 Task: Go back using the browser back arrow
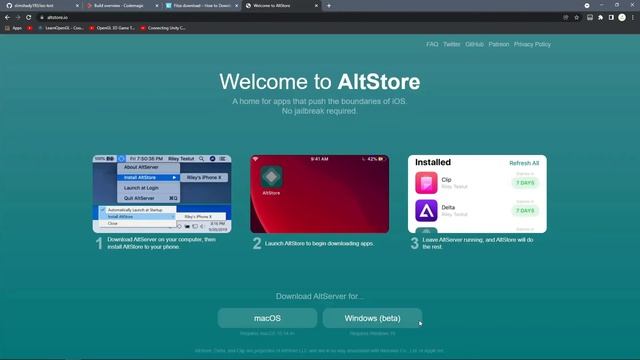click(7, 17)
